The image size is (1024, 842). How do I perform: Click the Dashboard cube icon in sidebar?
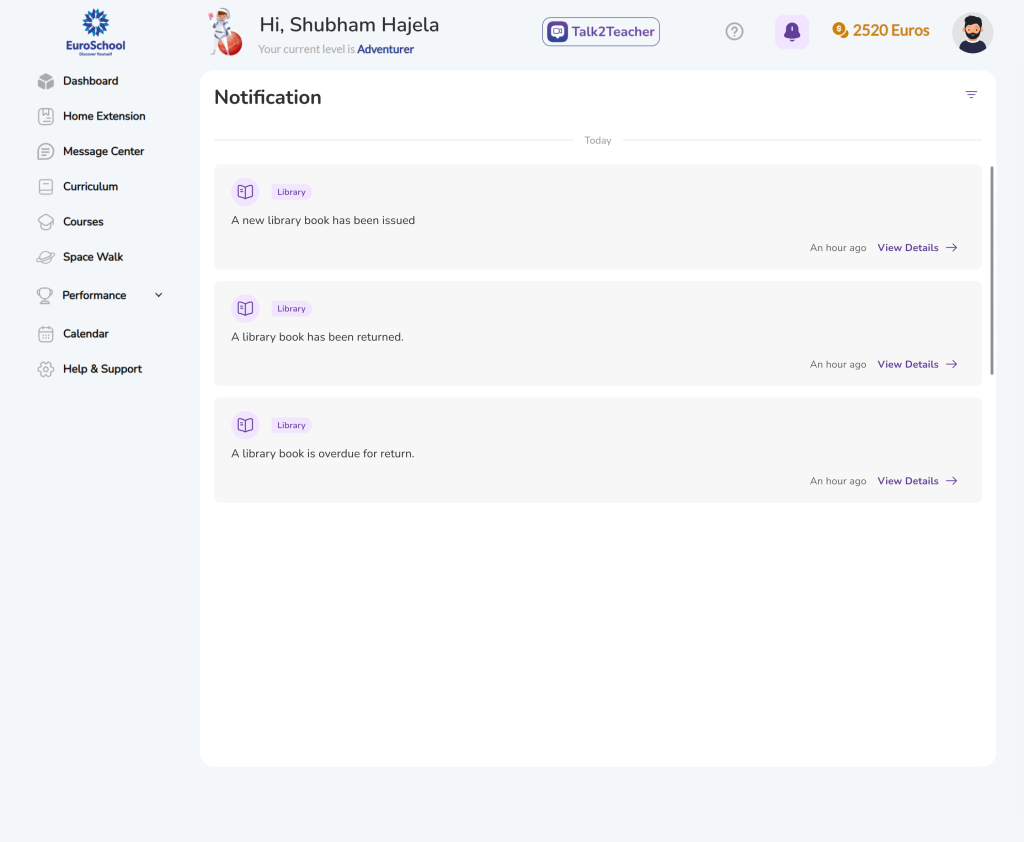coord(46,81)
